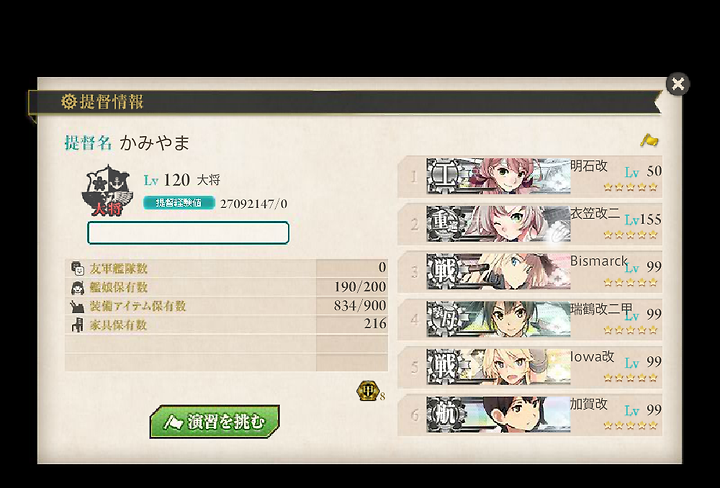
Task: Click the 艦娘保有数 ship girl icon
Action: [x=78, y=287]
